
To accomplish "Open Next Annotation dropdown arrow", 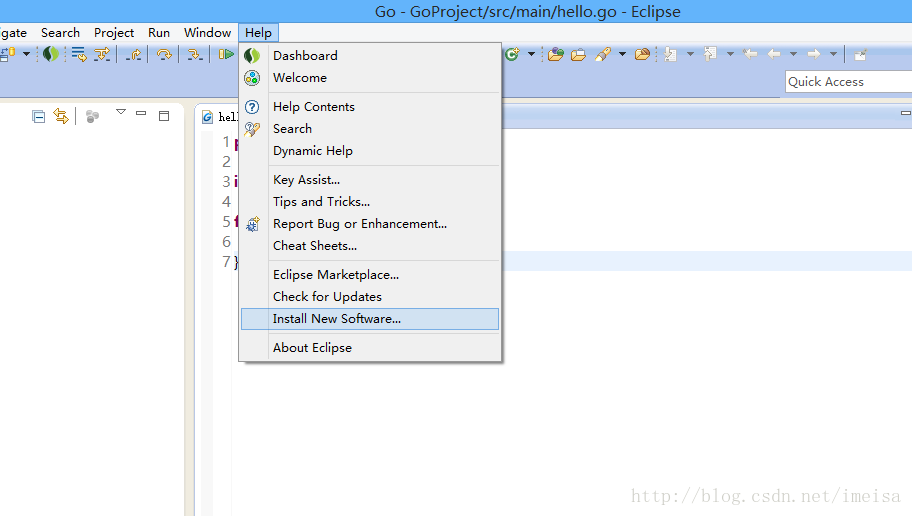I will tap(690, 54).
